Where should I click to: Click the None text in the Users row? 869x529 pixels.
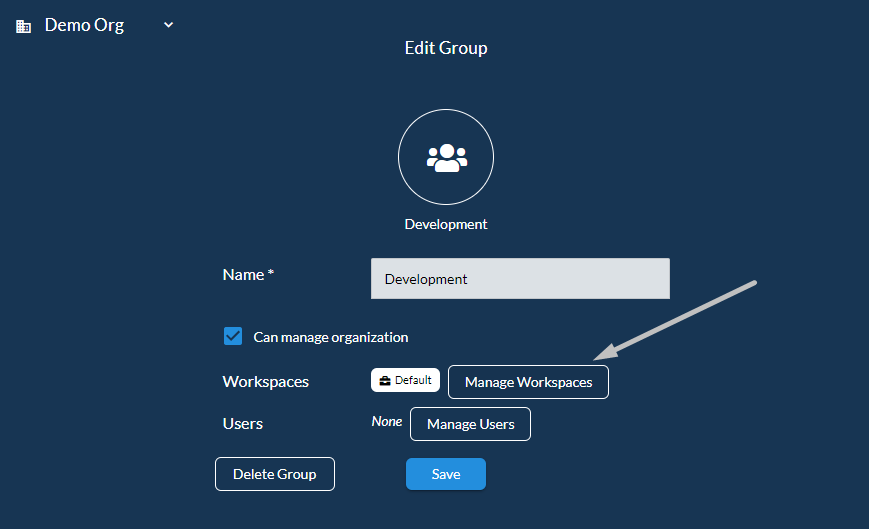tap(387, 422)
